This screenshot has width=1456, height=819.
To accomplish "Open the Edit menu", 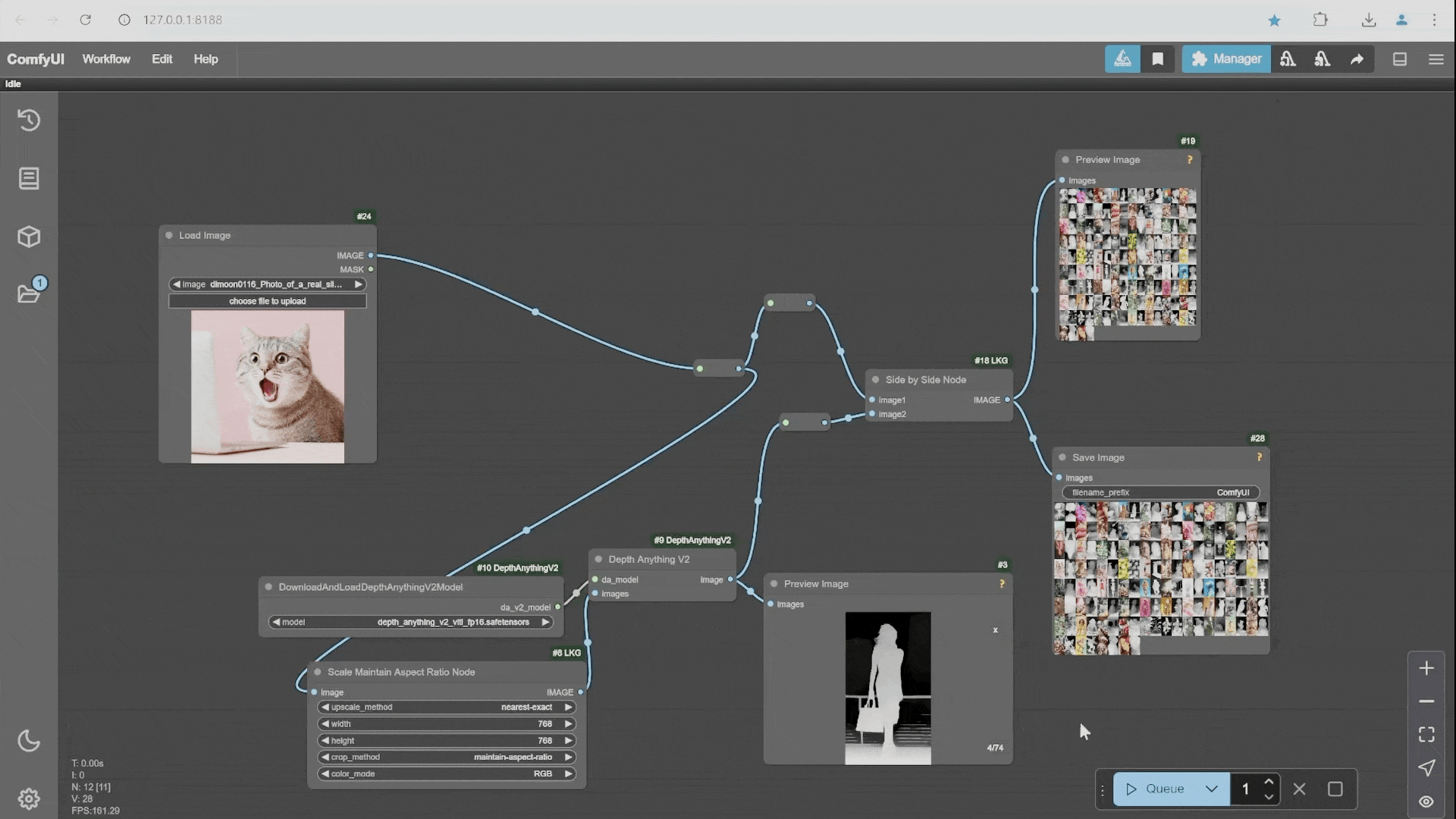I will pos(162,59).
